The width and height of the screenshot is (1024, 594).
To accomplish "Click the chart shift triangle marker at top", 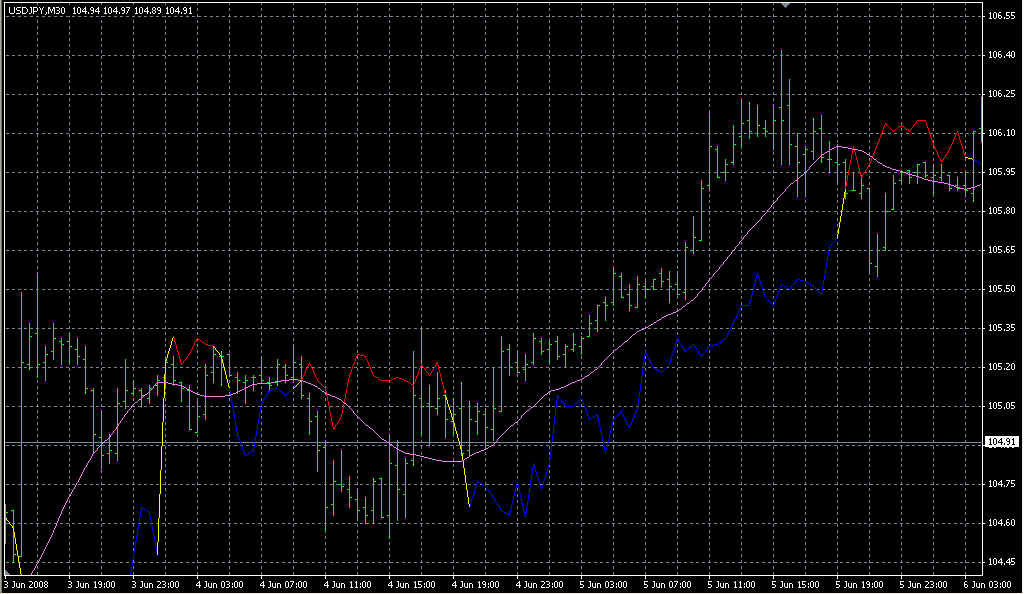I will click(x=785, y=5).
